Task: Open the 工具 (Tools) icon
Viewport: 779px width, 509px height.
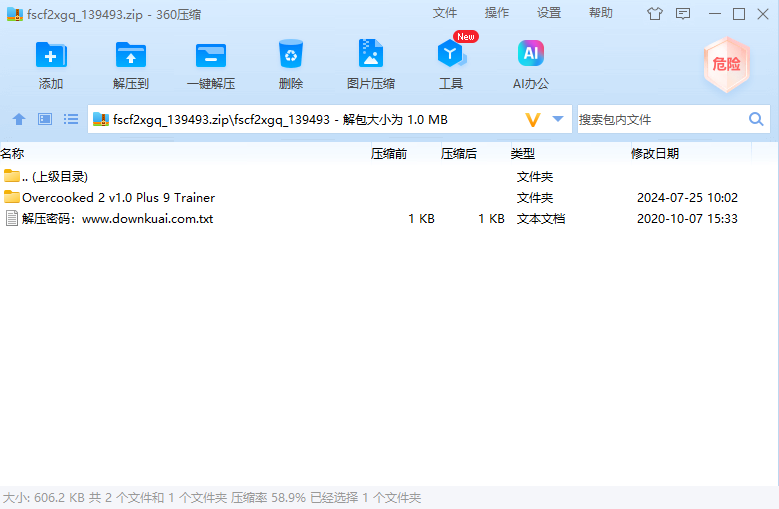Action: click(451, 54)
